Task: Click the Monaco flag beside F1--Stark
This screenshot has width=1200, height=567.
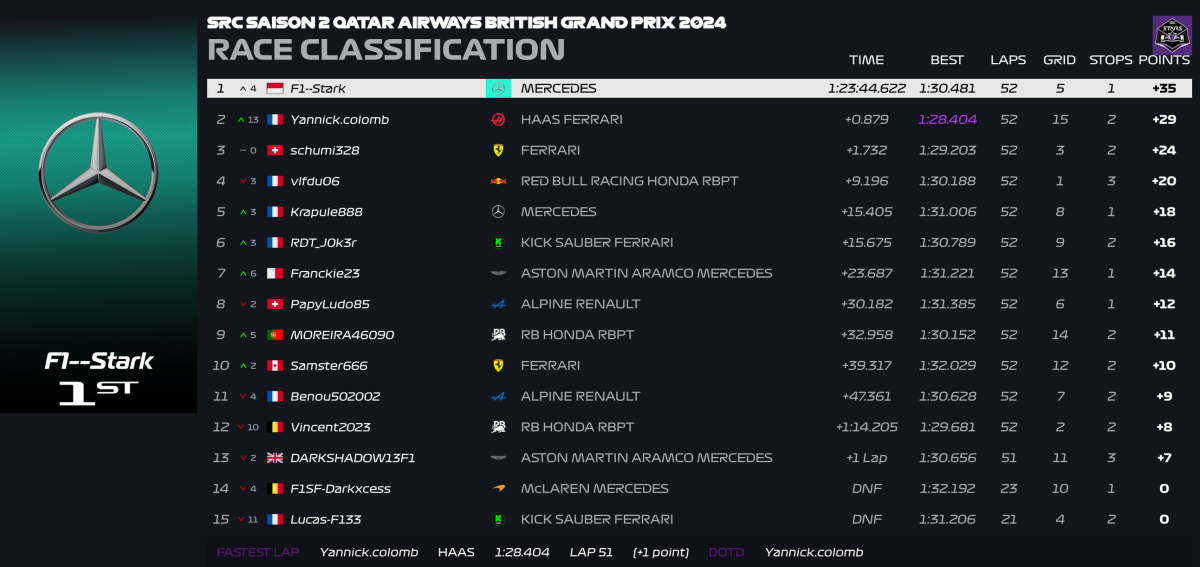Action: click(275, 89)
